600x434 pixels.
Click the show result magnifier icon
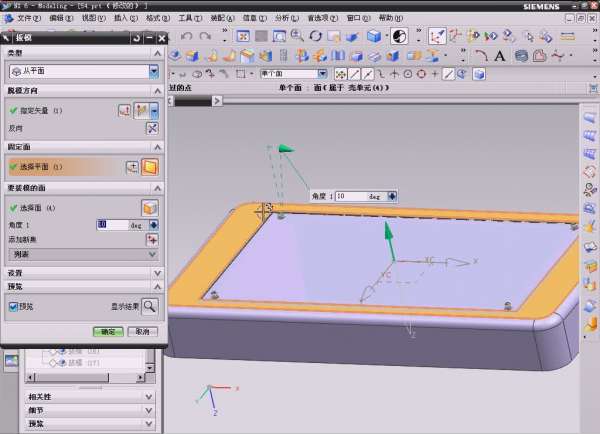pyautogui.click(x=150, y=307)
